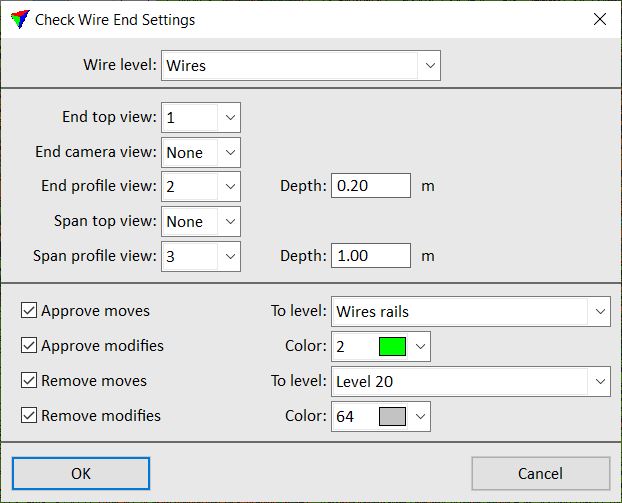Viewport: 622px width, 503px height.
Task: Confirm settings with the OK button
Action: click(x=81, y=473)
